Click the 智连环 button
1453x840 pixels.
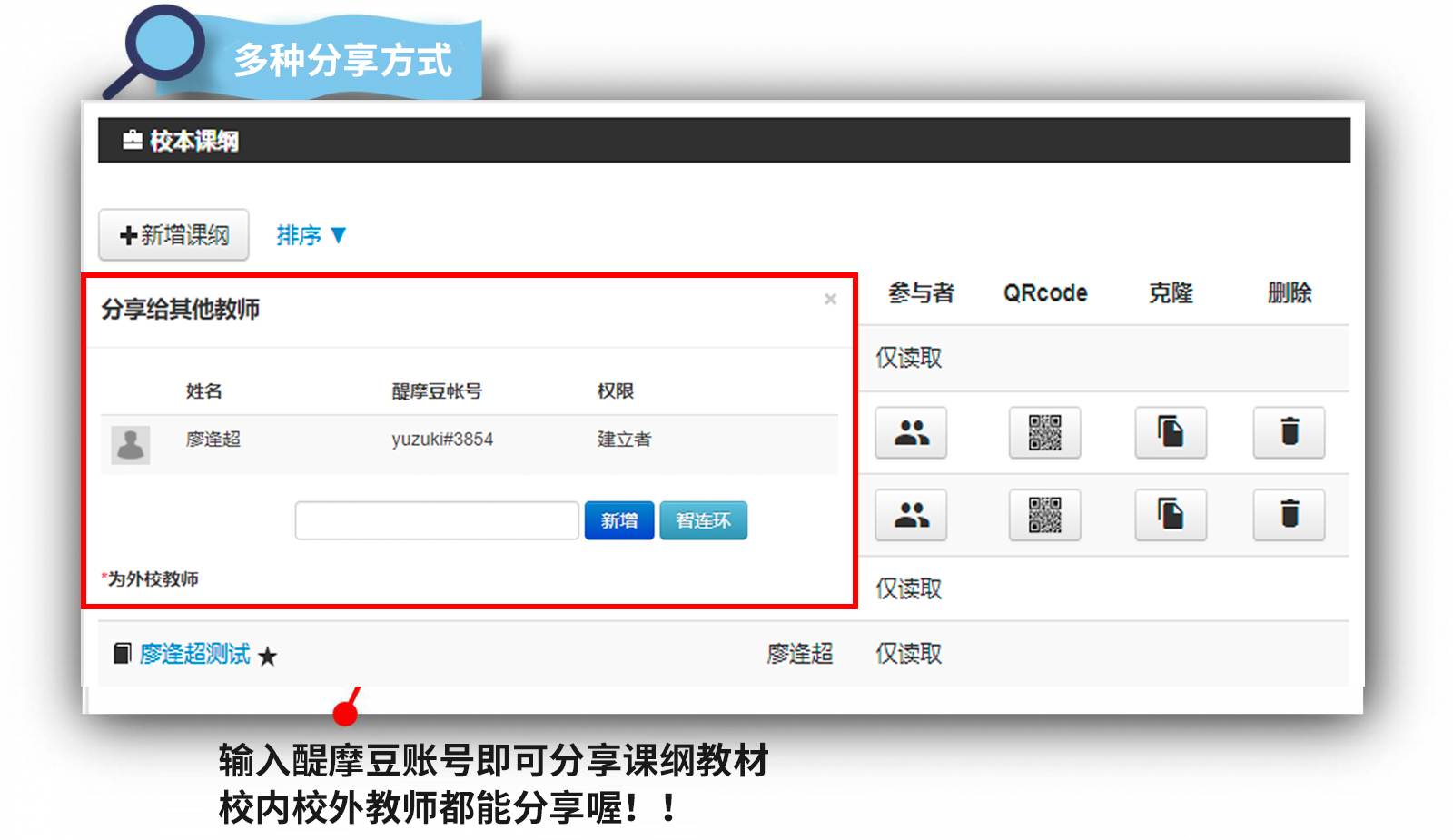(703, 520)
